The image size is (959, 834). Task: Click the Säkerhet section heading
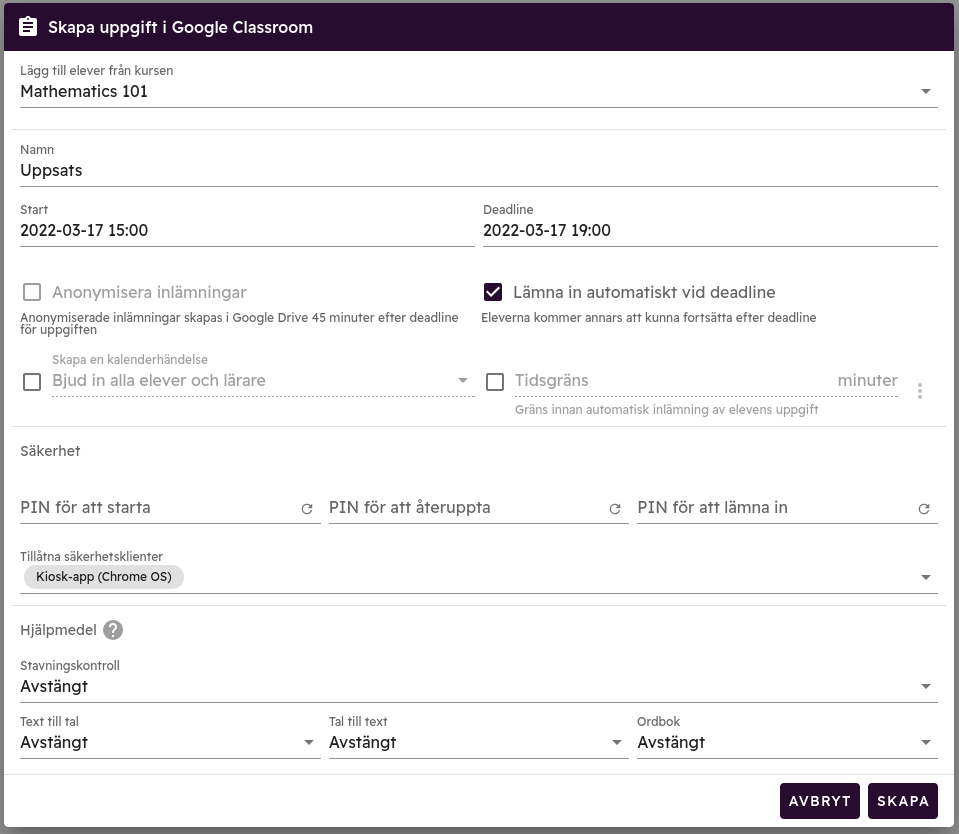coord(50,451)
